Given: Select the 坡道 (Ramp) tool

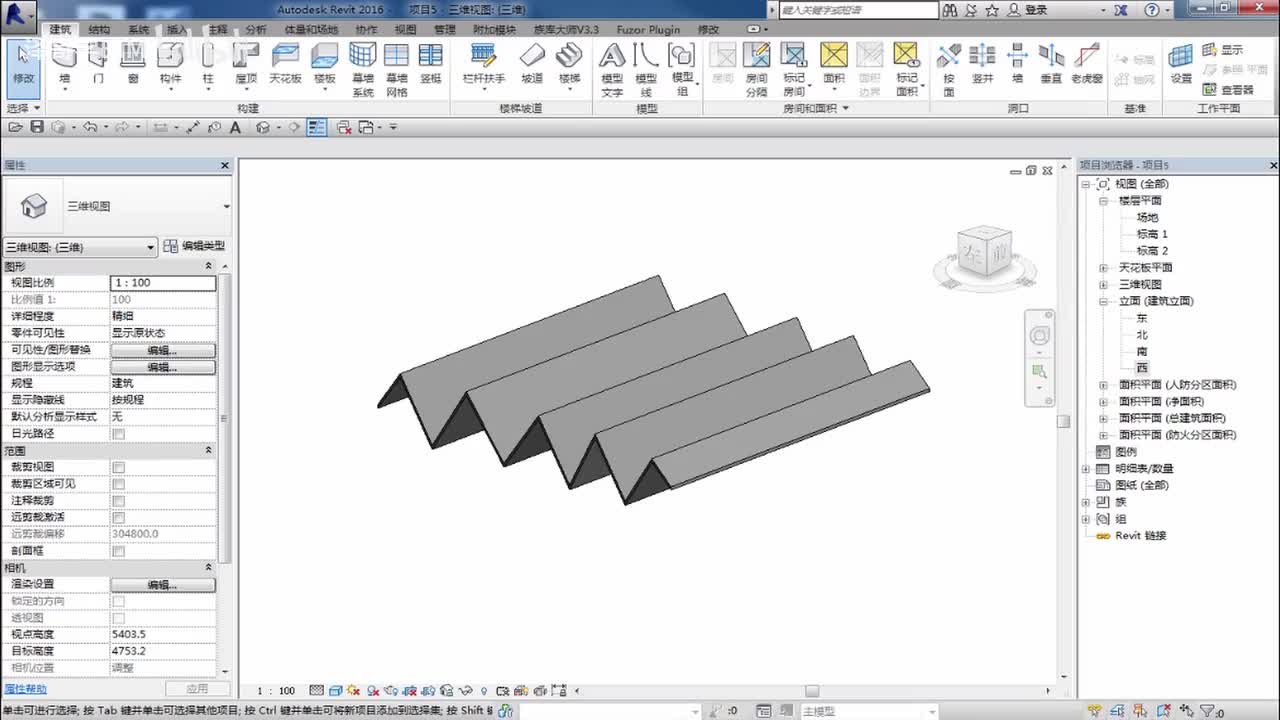Looking at the screenshot, I should pyautogui.click(x=532, y=65).
